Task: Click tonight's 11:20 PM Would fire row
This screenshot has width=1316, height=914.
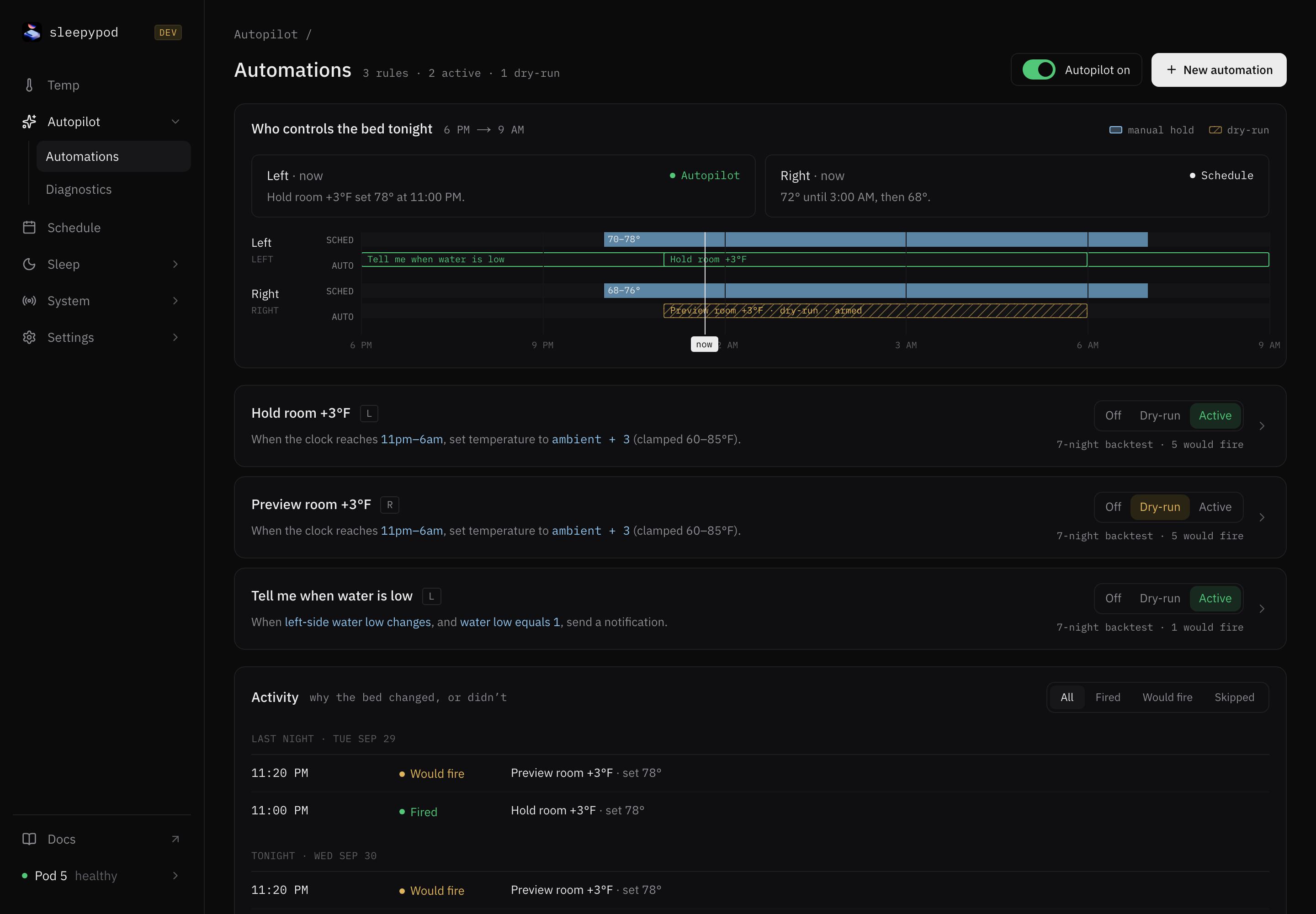Action: (760, 891)
